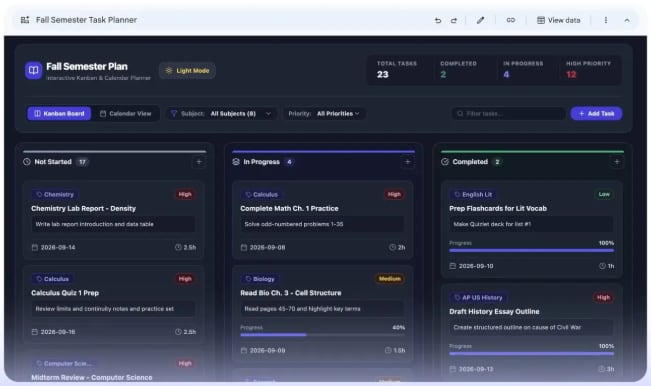Click the pencil edit icon

pos(480,20)
